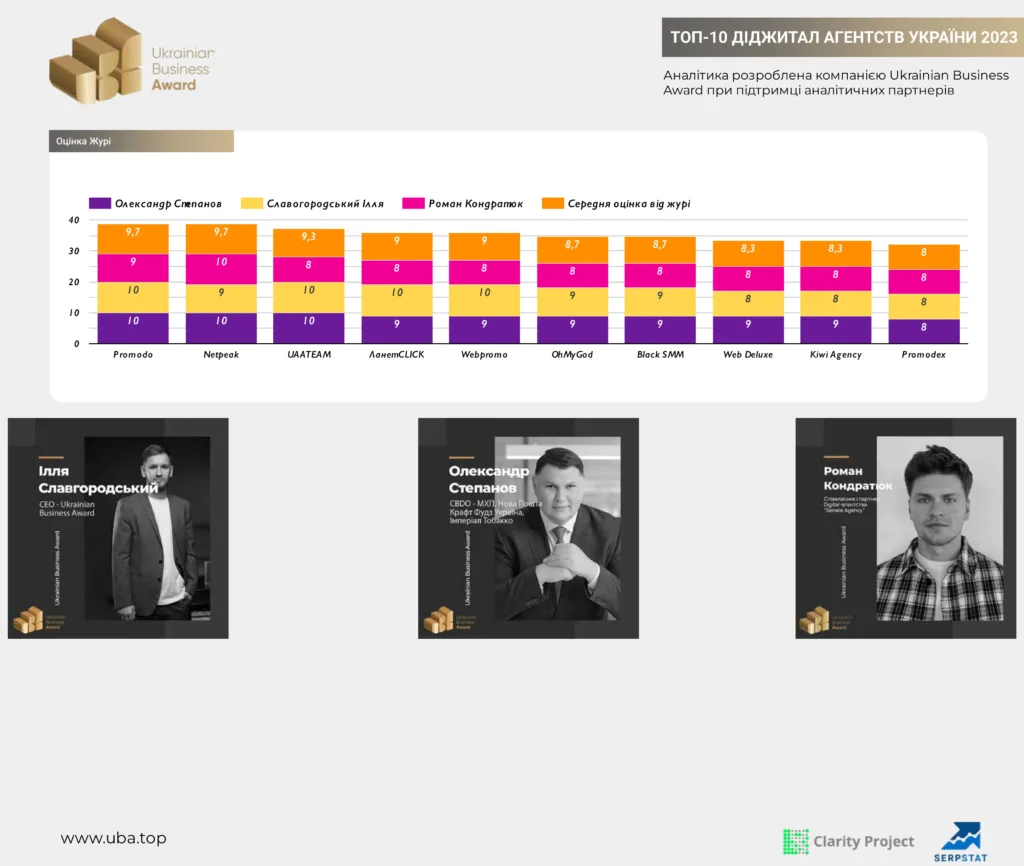This screenshot has width=1024, height=866.
Task: Click yellow legend swatch for Славогородський Ілля
Action: pyautogui.click(x=252, y=203)
